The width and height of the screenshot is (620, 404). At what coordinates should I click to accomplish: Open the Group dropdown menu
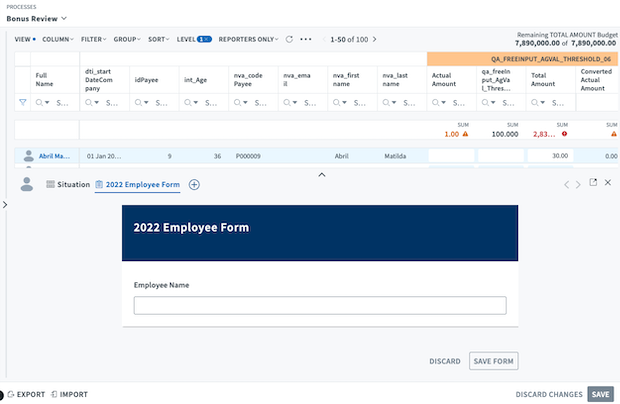[x=126, y=39]
